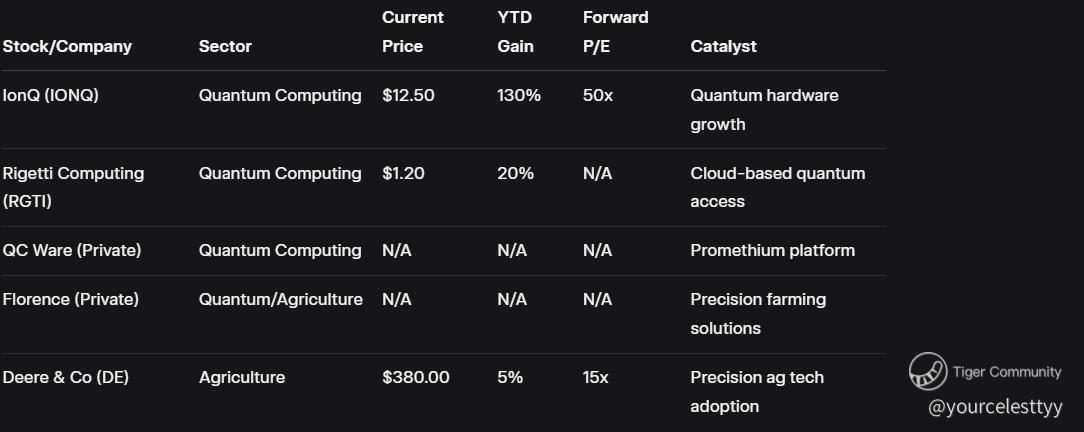Click the Quantum/Agriculture sector cell
The width and height of the screenshot is (1084, 432).
(x=281, y=299)
